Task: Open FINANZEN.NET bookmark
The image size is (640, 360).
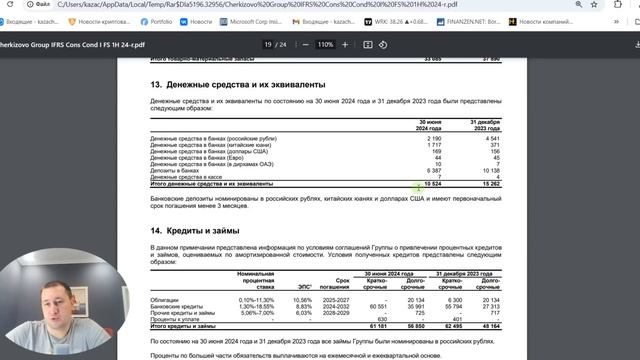Action: pos(469,22)
